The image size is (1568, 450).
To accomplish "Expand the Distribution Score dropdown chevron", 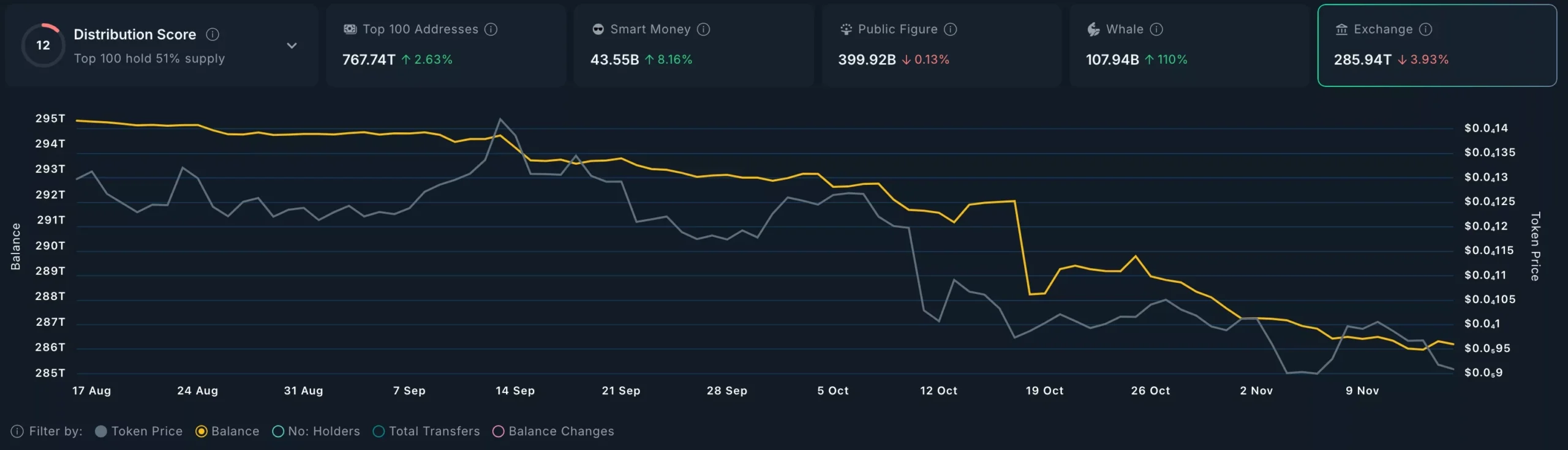I will click(292, 46).
